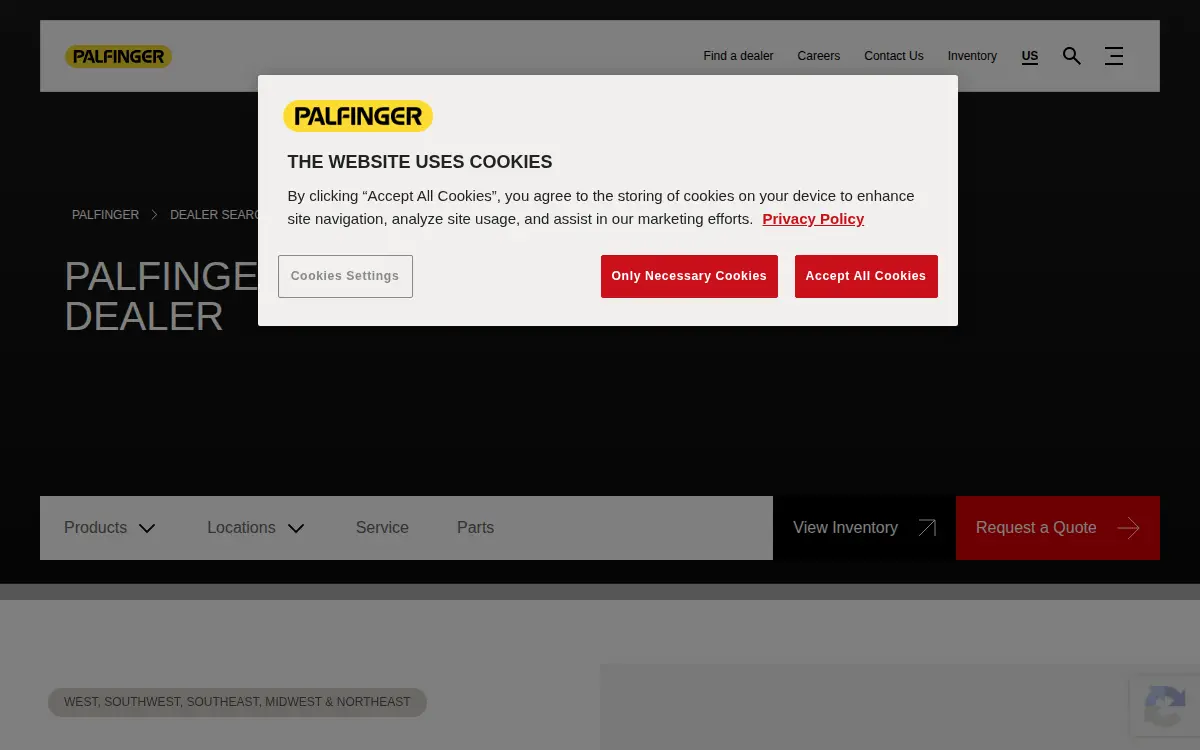Expand the Locations dropdown chevron
Viewport: 1200px width, 750px height.
coord(296,528)
